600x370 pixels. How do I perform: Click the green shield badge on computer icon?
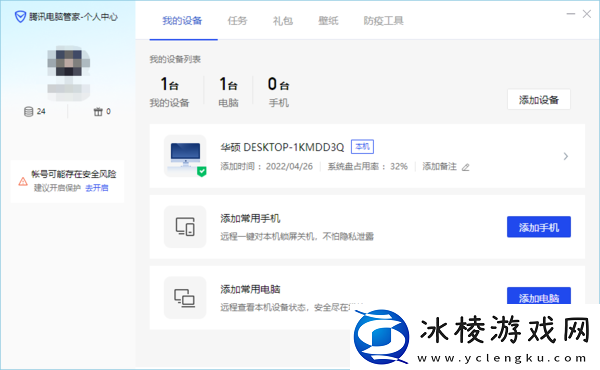coord(202,172)
